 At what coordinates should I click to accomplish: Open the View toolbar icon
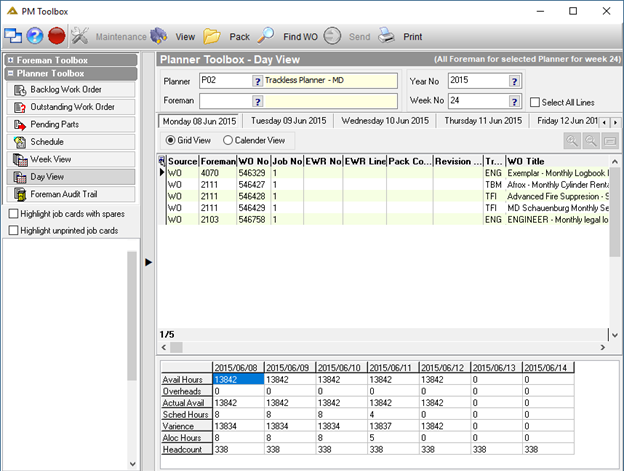tap(158, 36)
